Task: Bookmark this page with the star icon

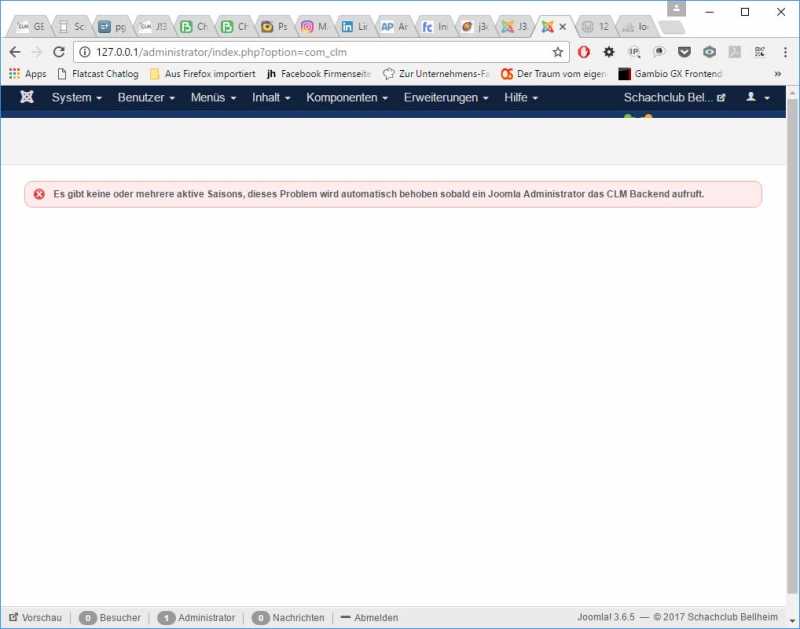Action: pyautogui.click(x=558, y=52)
